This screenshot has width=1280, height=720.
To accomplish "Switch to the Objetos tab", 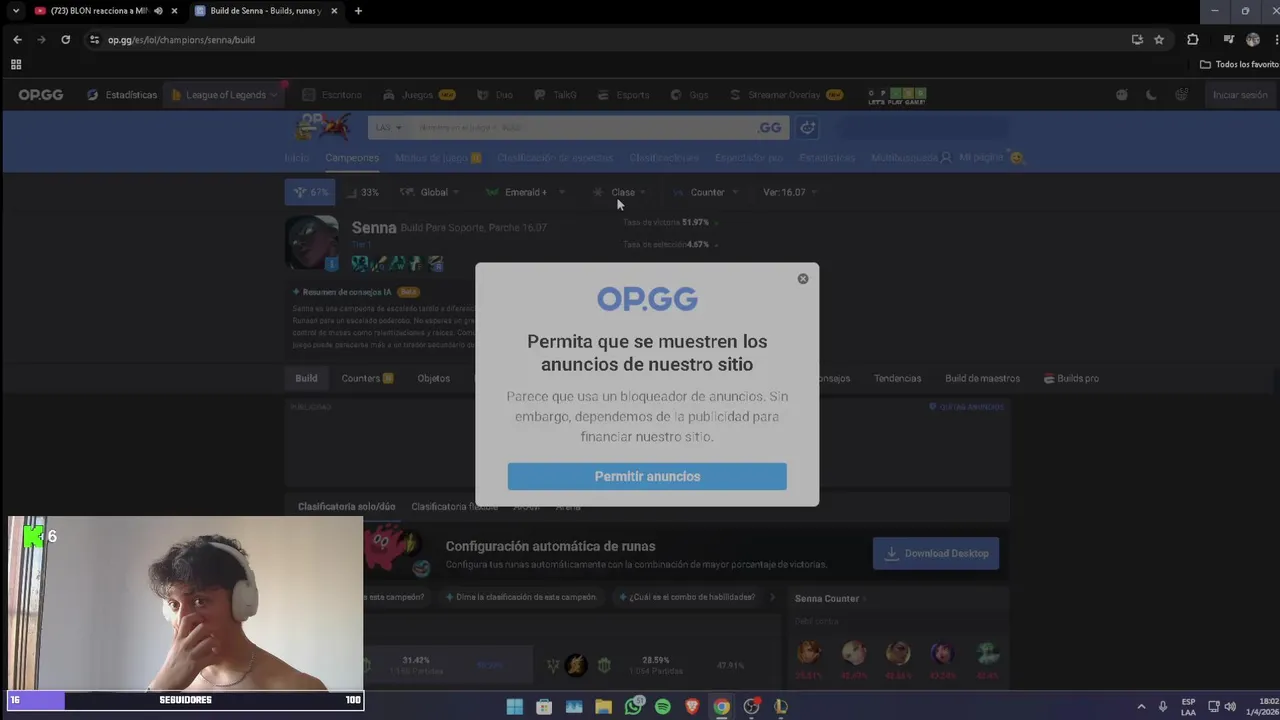I will click(x=434, y=378).
